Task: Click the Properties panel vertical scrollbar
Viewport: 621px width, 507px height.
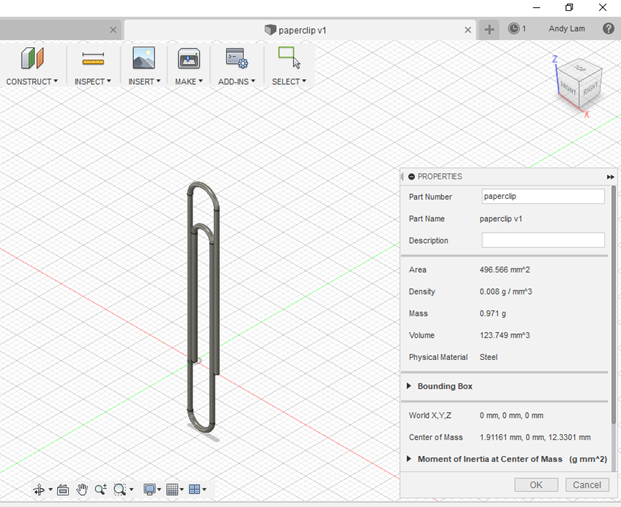Action: [614, 305]
